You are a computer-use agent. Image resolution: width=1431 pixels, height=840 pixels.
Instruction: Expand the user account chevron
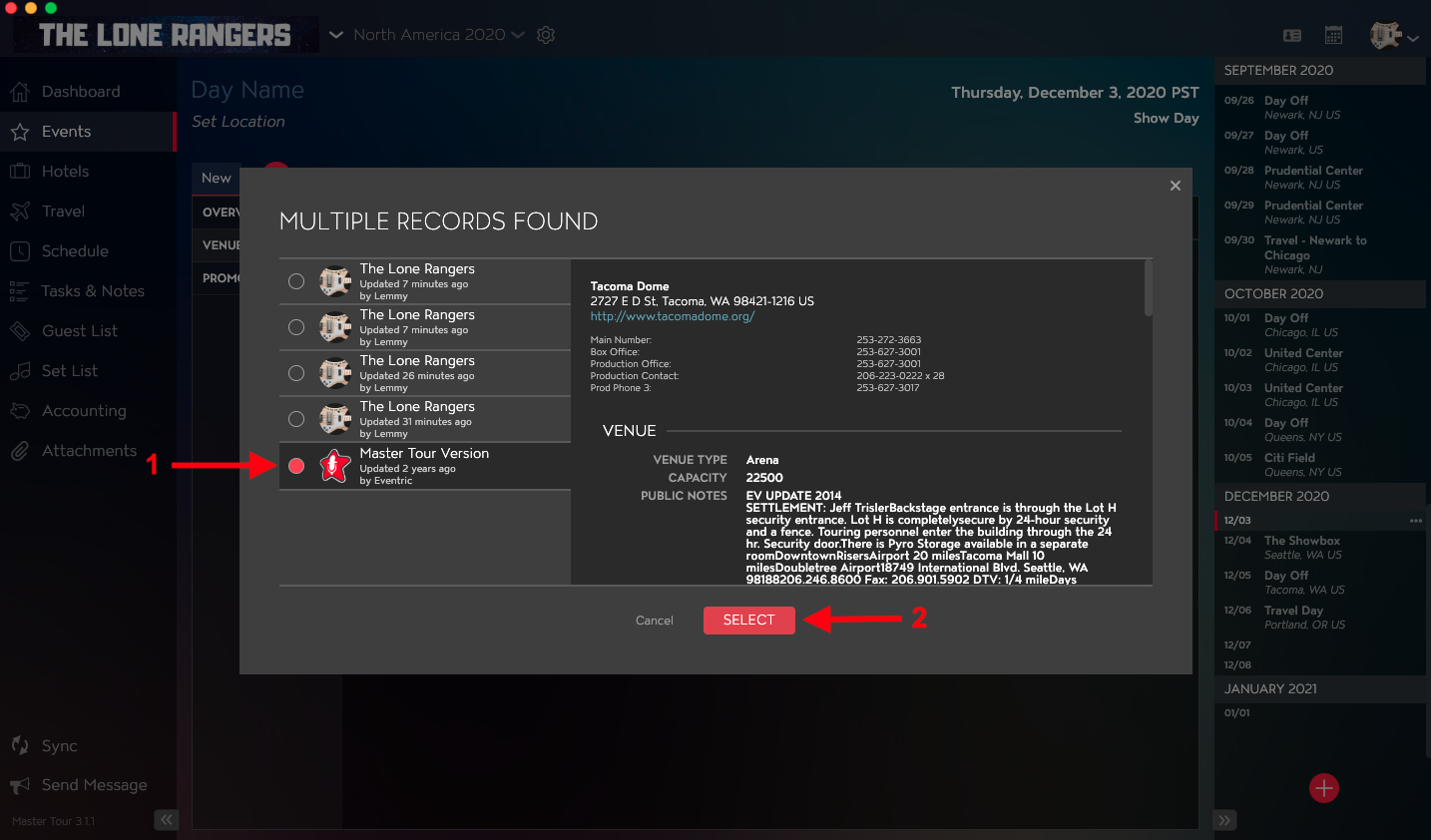pyautogui.click(x=1413, y=38)
